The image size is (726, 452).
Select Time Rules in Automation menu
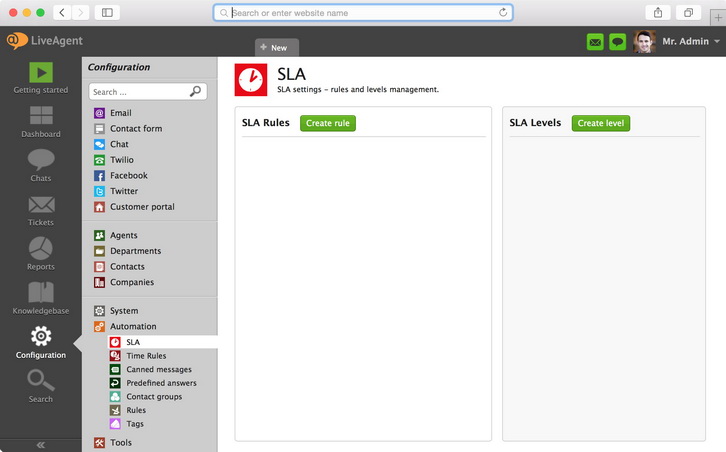pyautogui.click(x=146, y=356)
